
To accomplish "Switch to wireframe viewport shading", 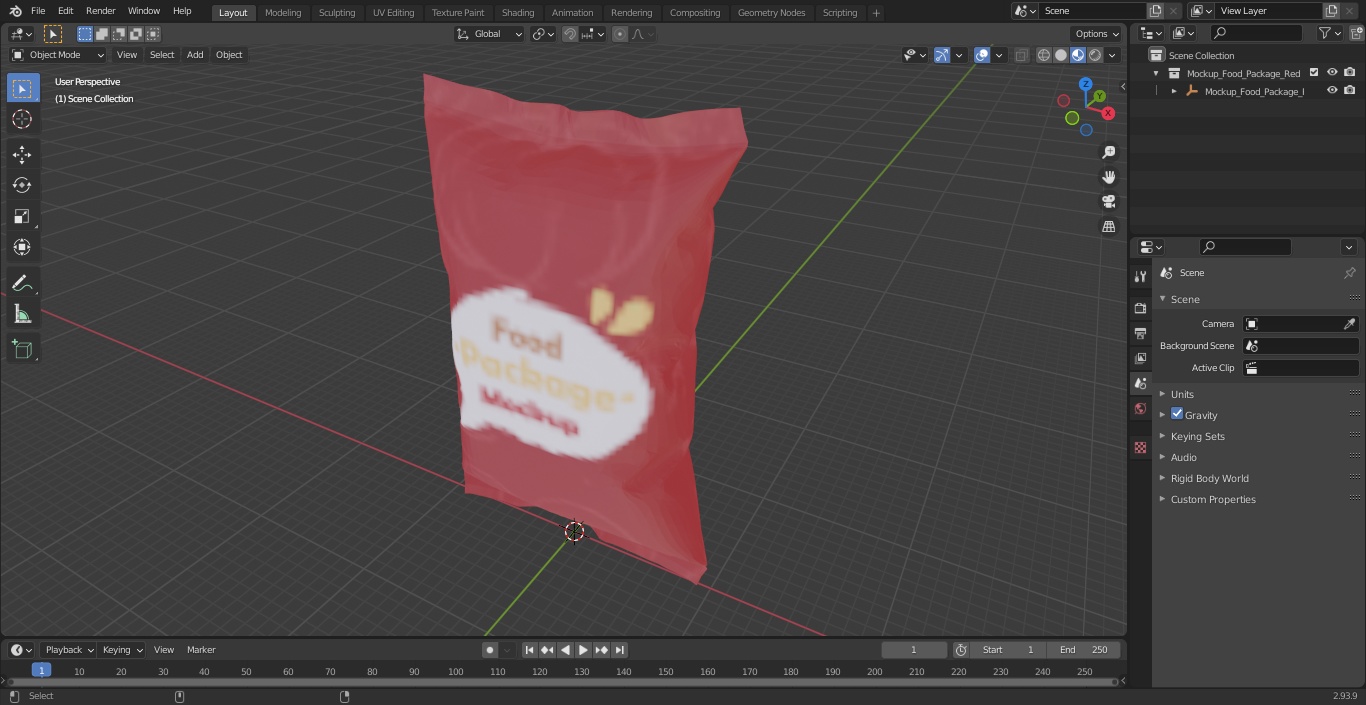I will 1043,55.
